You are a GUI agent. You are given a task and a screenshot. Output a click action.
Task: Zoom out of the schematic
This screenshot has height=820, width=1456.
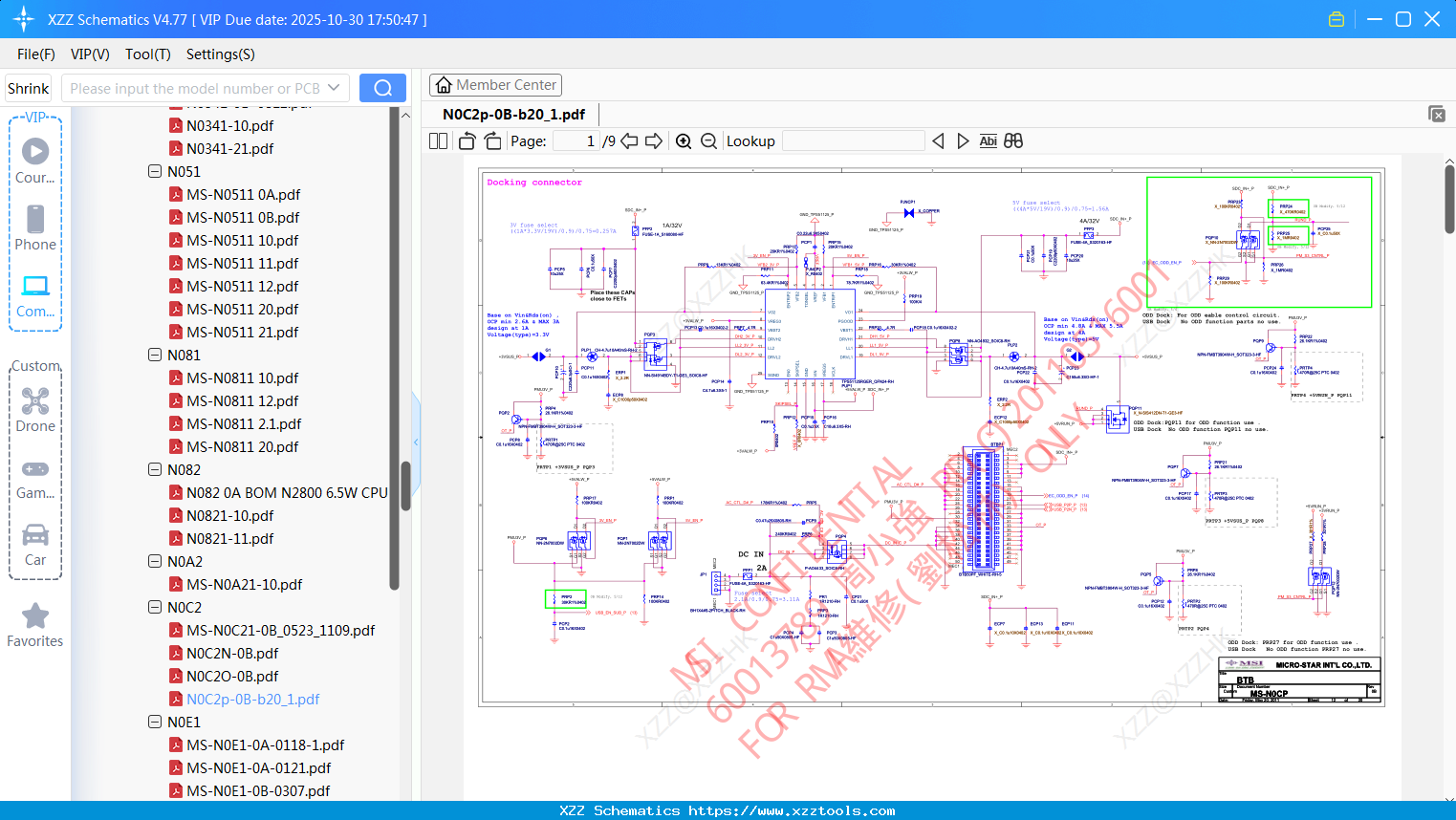(708, 140)
